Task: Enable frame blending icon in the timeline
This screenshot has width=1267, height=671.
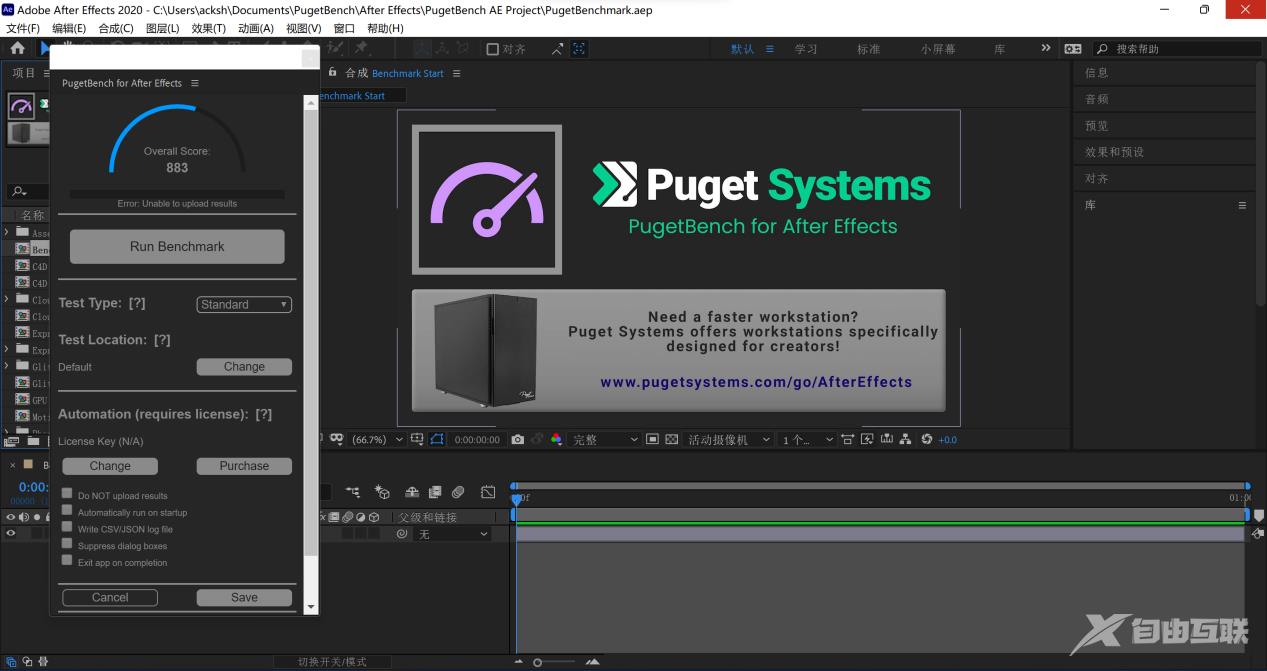Action: pyautogui.click(x=435, y=492)
